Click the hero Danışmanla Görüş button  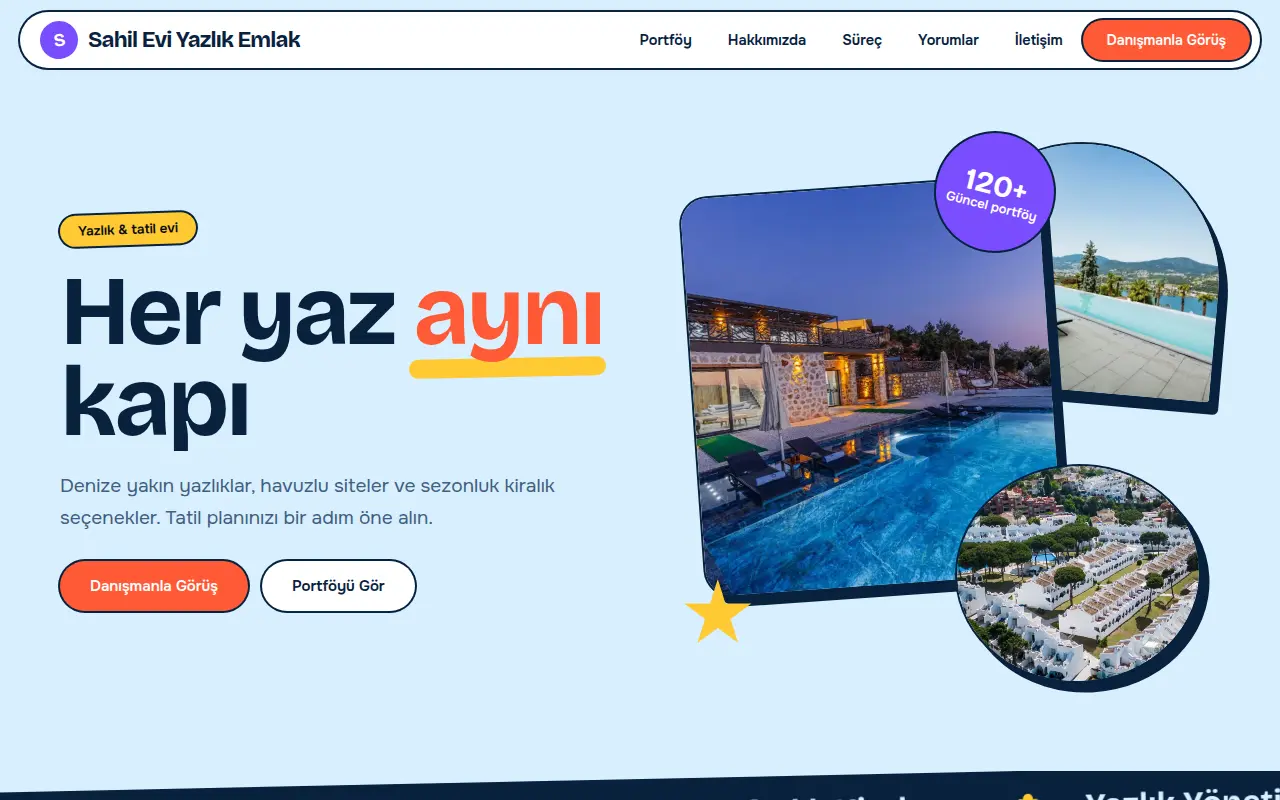pyautogui.click(x=154, y=586)
